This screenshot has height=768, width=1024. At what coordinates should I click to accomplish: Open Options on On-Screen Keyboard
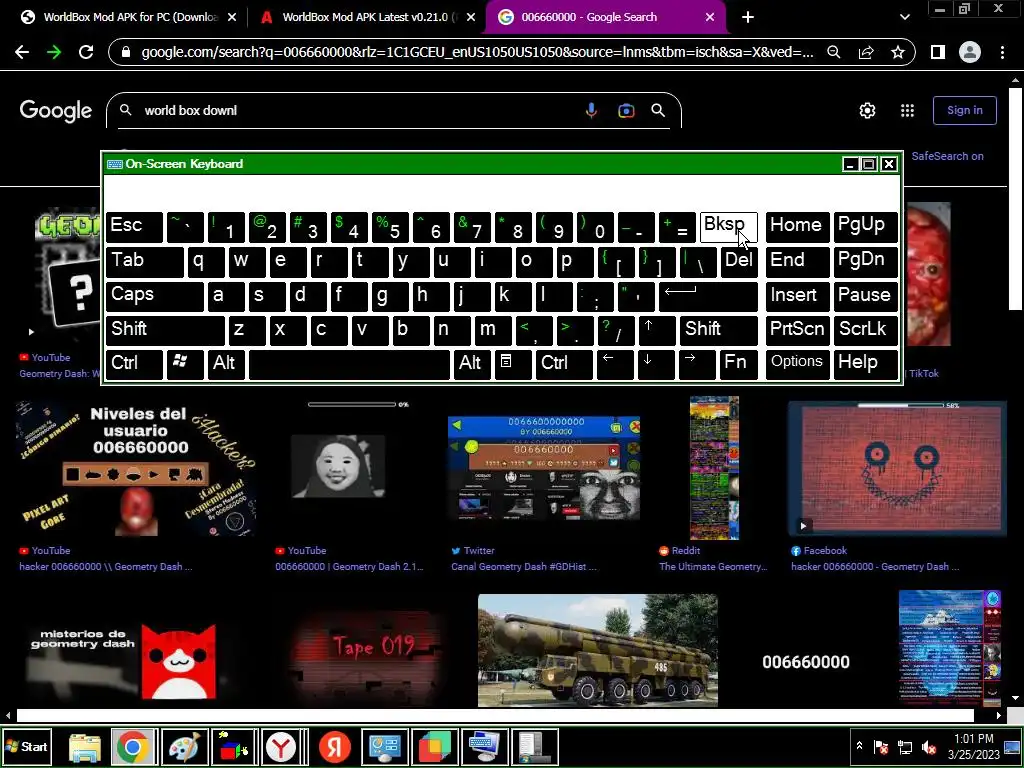(x=797, y=364)
